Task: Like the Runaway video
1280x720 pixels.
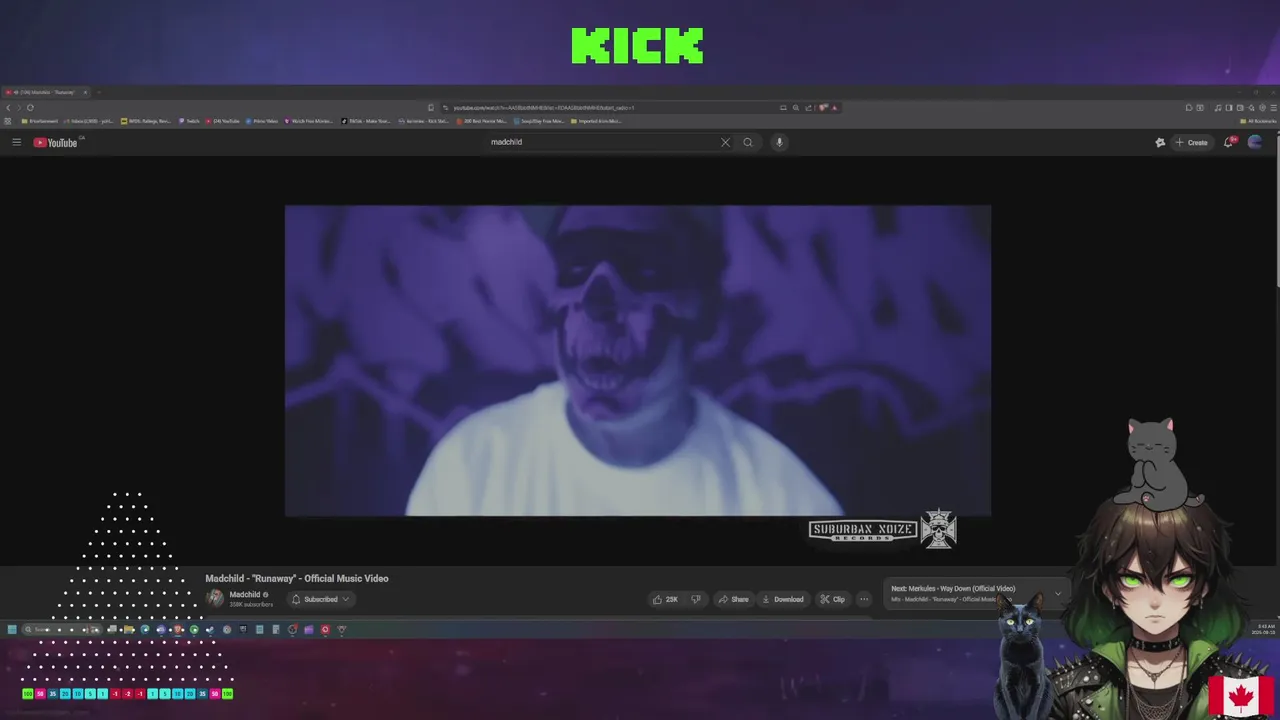Action: tap(665, 599)
